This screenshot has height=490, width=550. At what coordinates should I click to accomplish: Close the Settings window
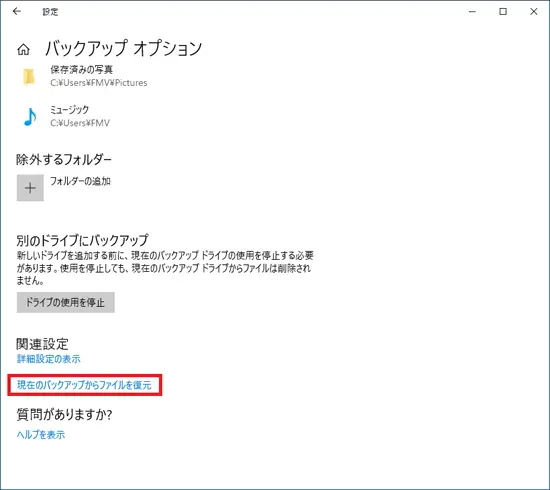[x=534, y=12]
